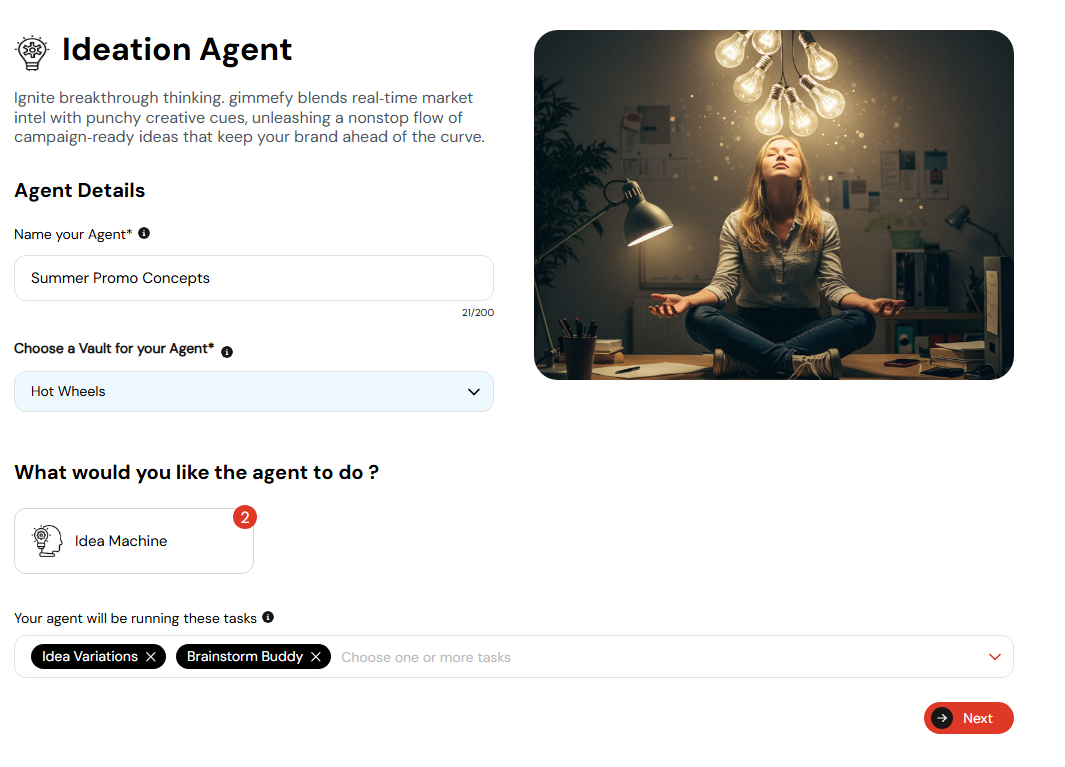Click the Idea Variations tag label
Image resolution: width=1065 pixels, height=767 pixels.
(90, 656)
